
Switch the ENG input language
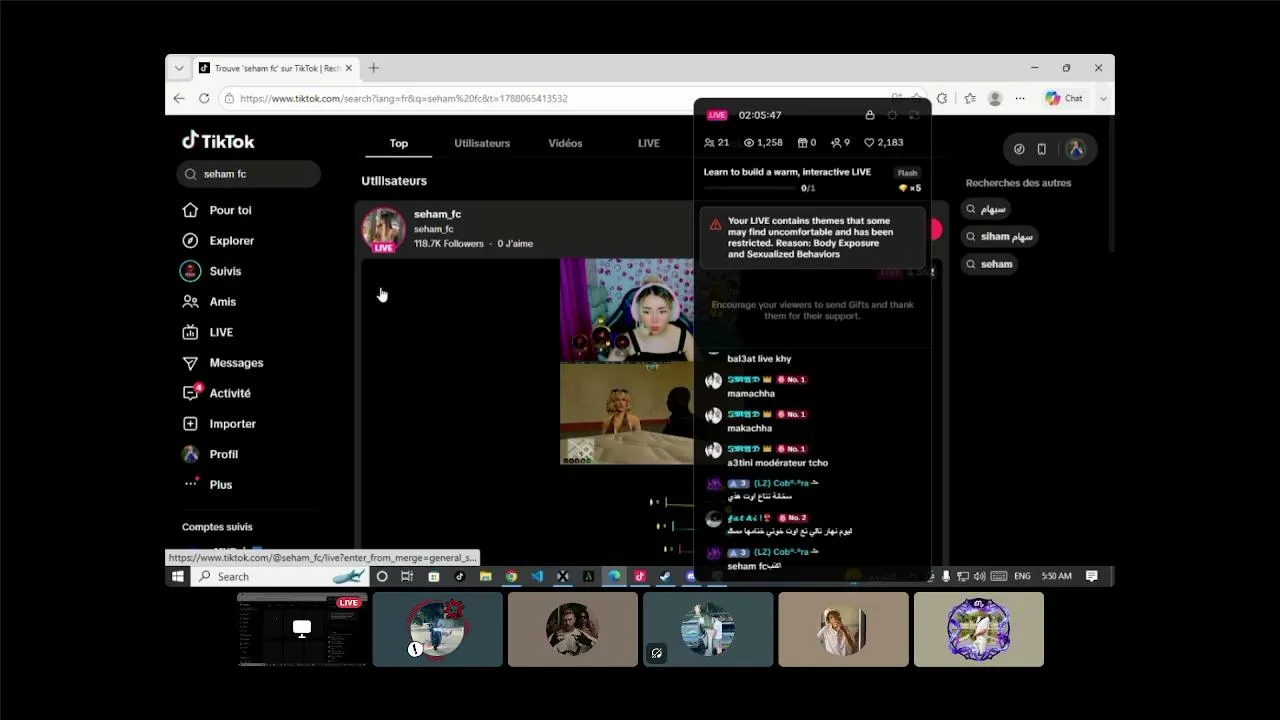click(x=1022, y=576)
